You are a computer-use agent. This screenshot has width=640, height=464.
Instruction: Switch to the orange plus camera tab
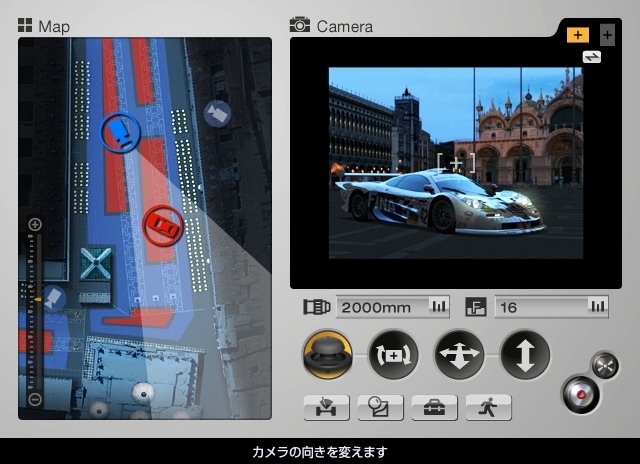578,35
